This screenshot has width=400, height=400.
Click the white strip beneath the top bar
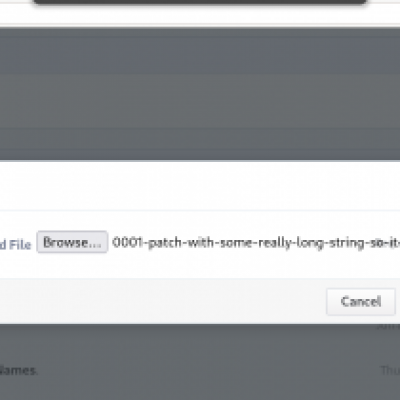tap(200, 15)
